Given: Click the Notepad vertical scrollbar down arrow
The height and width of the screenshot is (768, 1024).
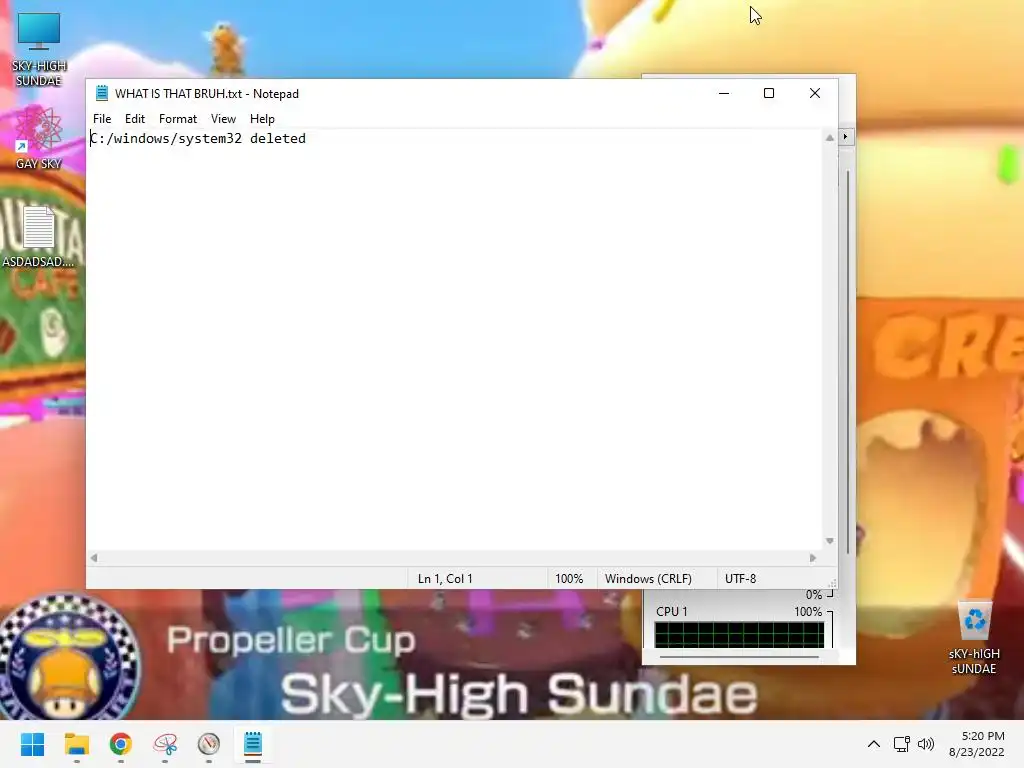Looking at the screenshot, I should click(x=829, y=541).
